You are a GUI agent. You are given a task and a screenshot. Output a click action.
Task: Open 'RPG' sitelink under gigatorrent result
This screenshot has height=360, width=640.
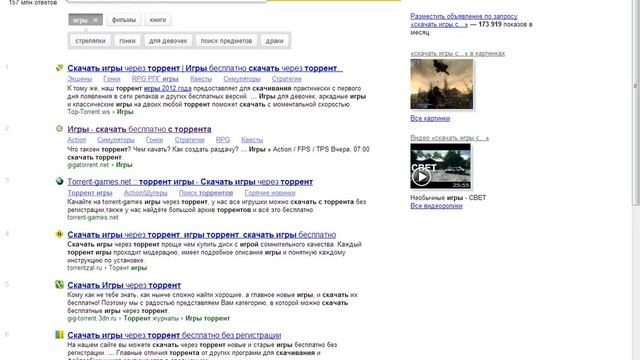click(223, 140)
